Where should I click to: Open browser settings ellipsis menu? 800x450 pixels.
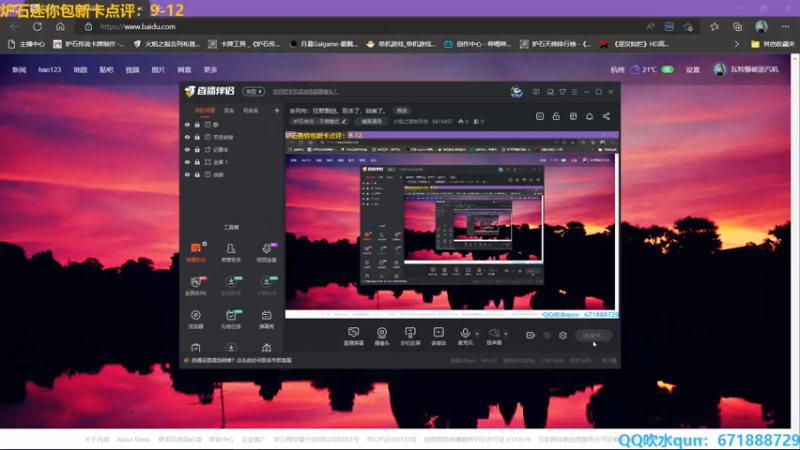785,27
